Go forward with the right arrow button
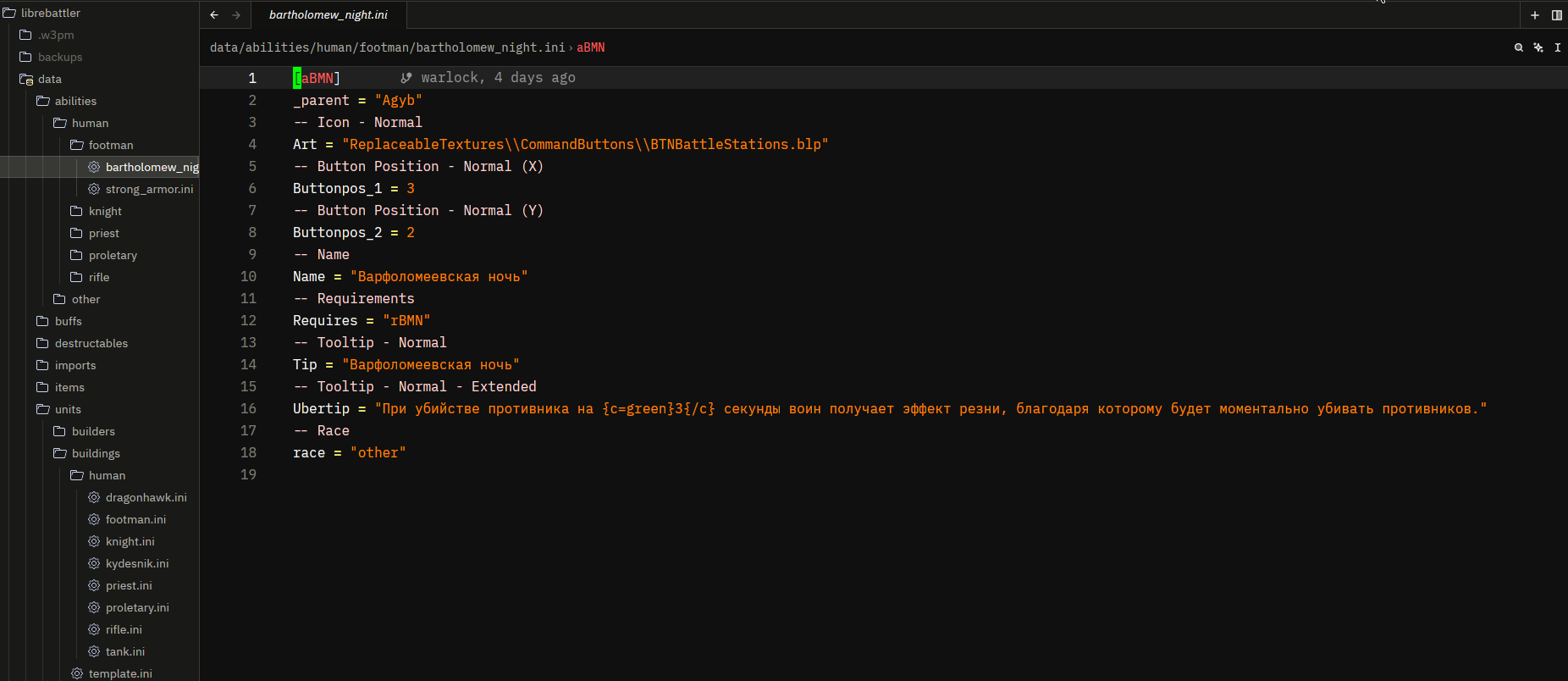1568x681 pixels. point(236,15)
